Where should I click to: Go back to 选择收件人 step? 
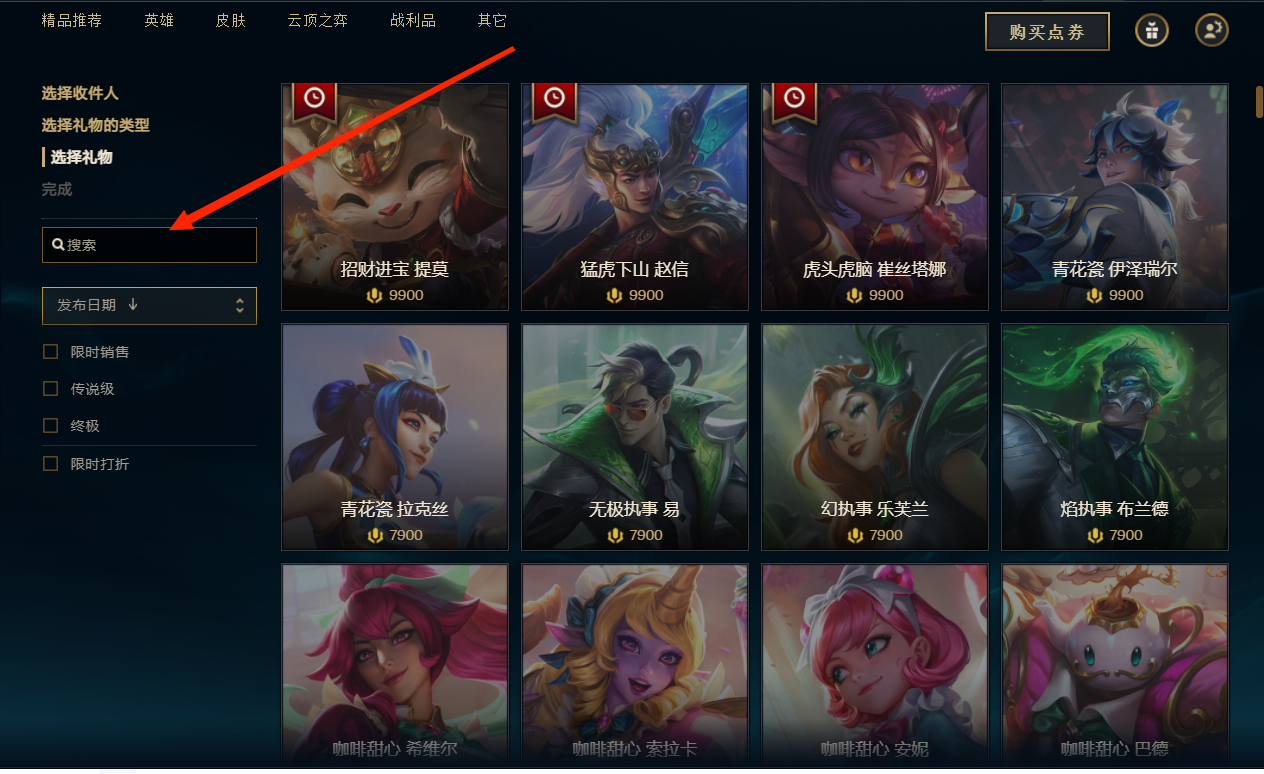point(80,93)
